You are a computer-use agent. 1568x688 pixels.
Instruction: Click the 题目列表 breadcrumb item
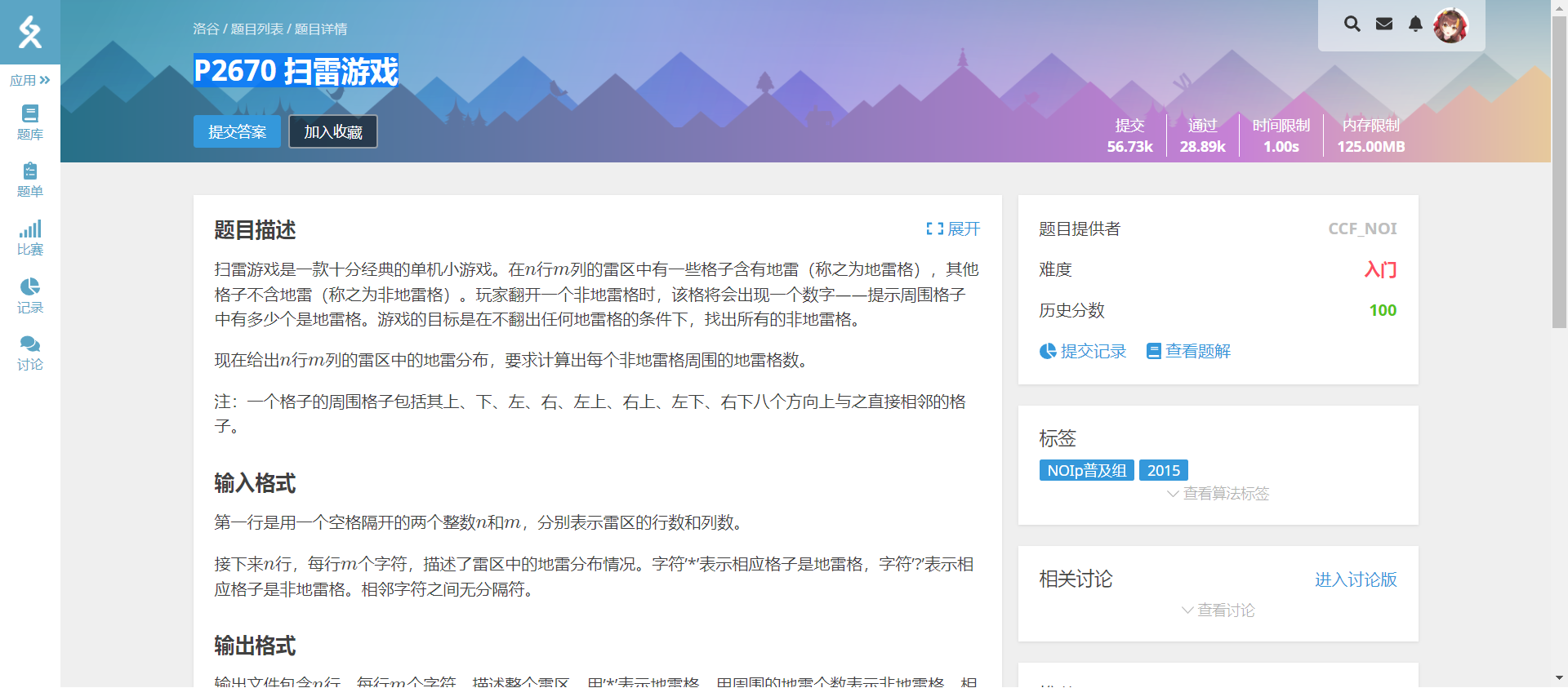coord(256,29)
